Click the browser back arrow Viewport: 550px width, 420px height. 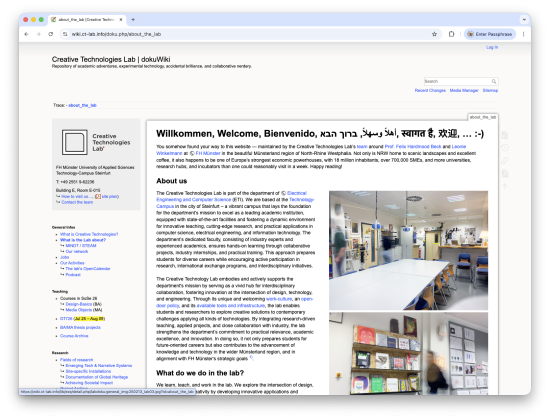[x=26, y=34]
